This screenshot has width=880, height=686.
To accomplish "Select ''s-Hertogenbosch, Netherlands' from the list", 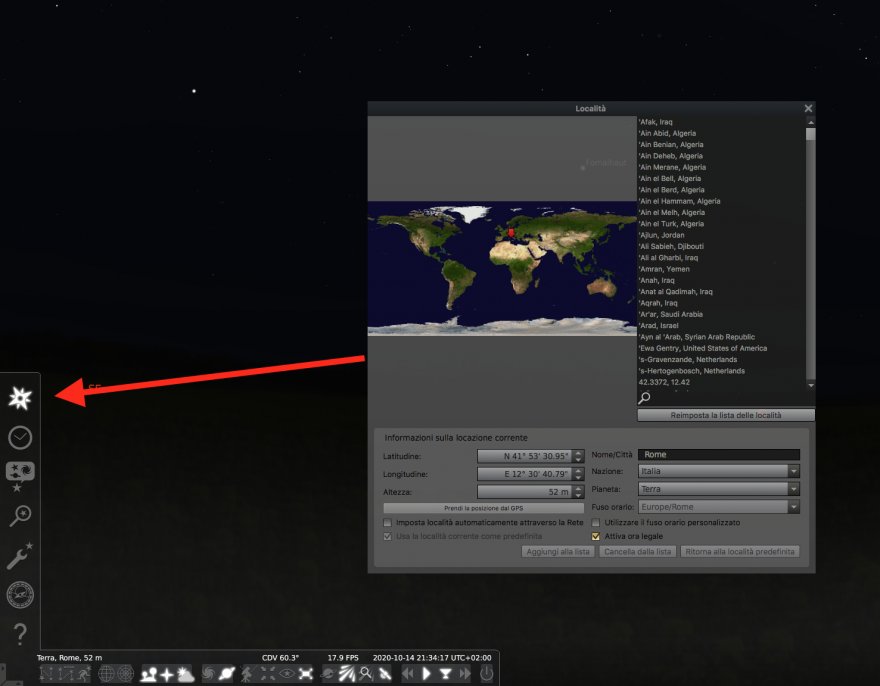I will tap(691, 371).
